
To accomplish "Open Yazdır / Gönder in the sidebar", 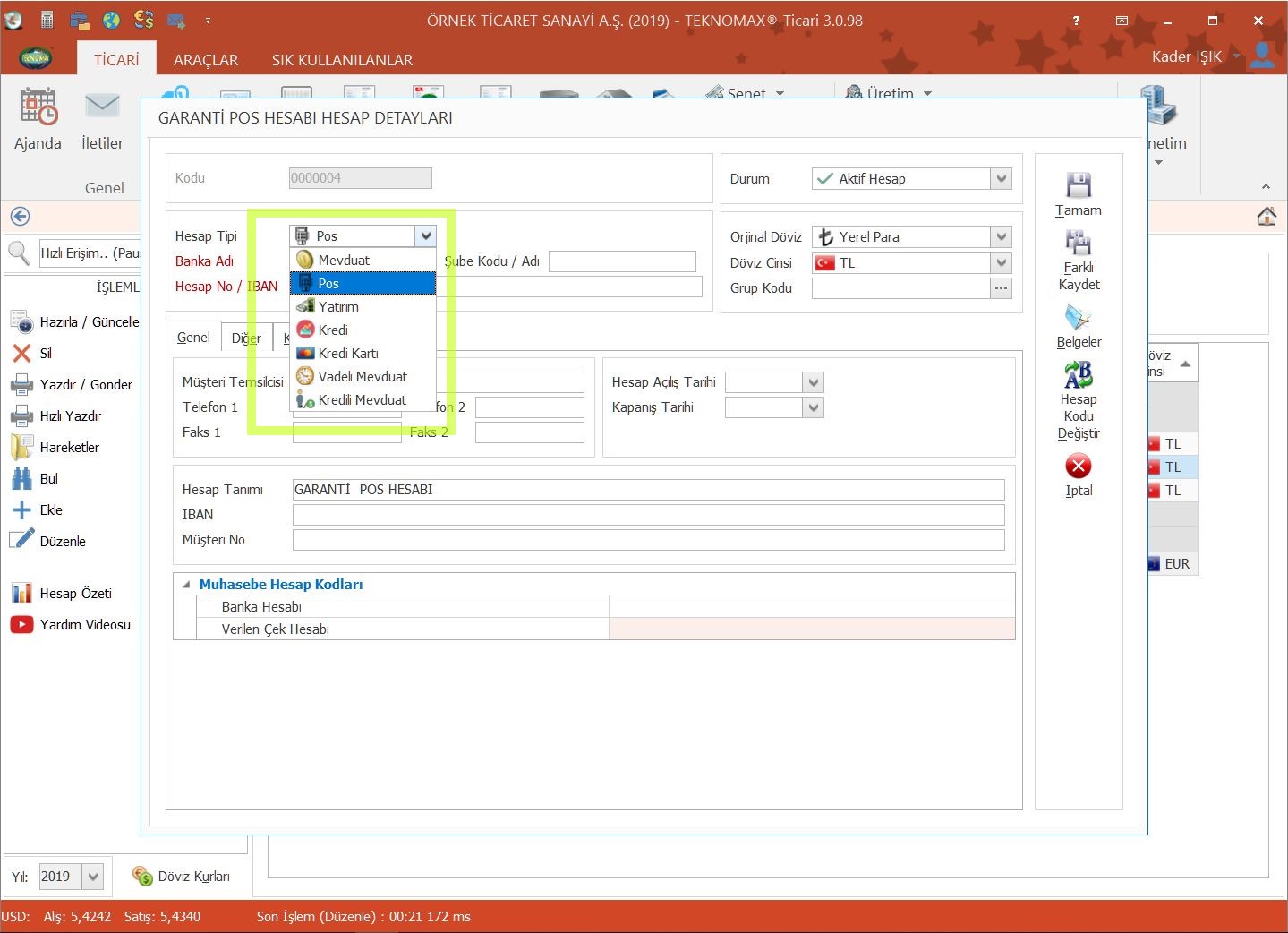I will [72, 384].
